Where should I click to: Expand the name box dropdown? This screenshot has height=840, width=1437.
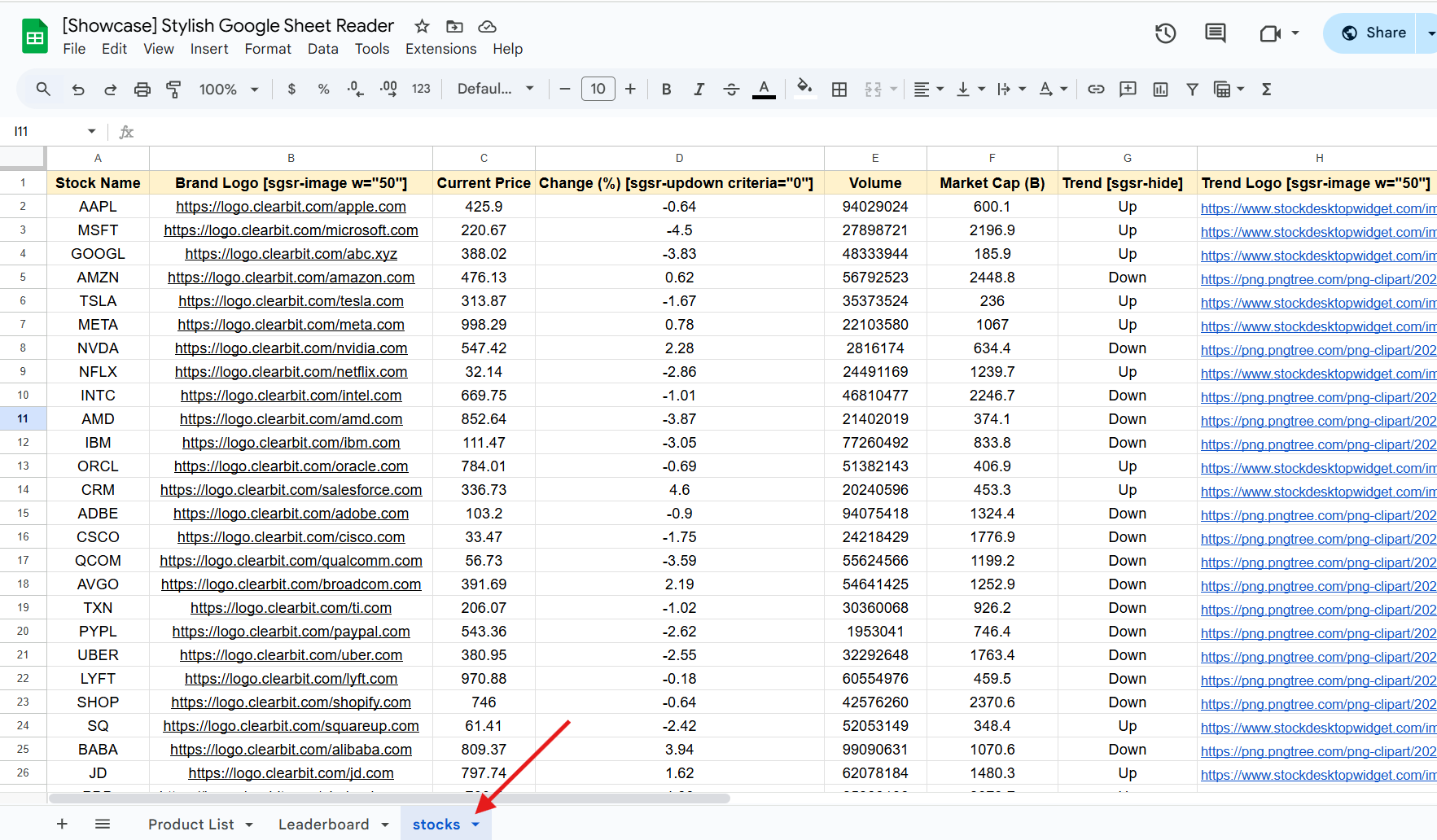pyautogui.click(x=92, y=131)
